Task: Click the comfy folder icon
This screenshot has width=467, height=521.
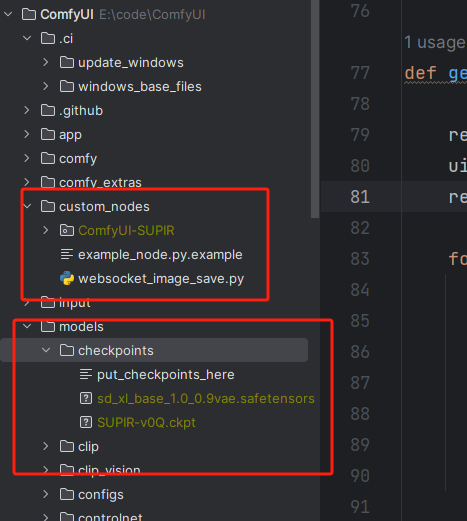Action: pyautogui.click(x=48, y=158)
